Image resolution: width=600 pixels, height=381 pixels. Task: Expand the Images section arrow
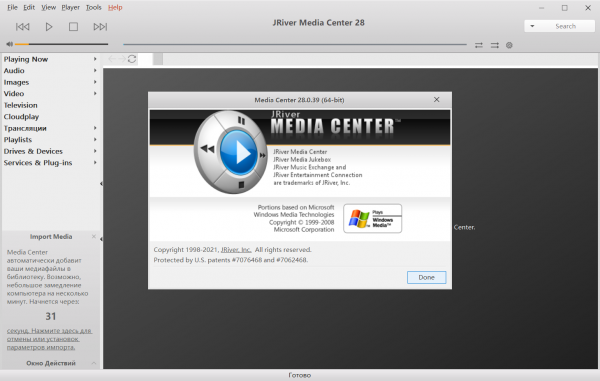pos(95,82)
